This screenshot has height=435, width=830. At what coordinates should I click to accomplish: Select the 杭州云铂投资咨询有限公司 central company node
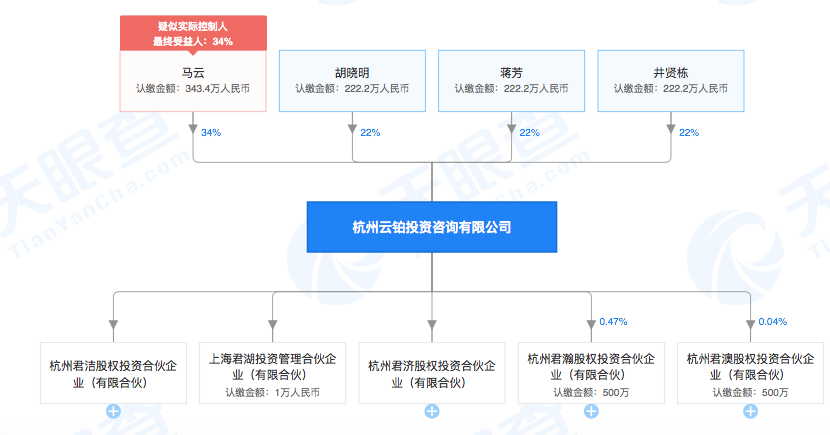pyautogui.click(x=432, y=227)
